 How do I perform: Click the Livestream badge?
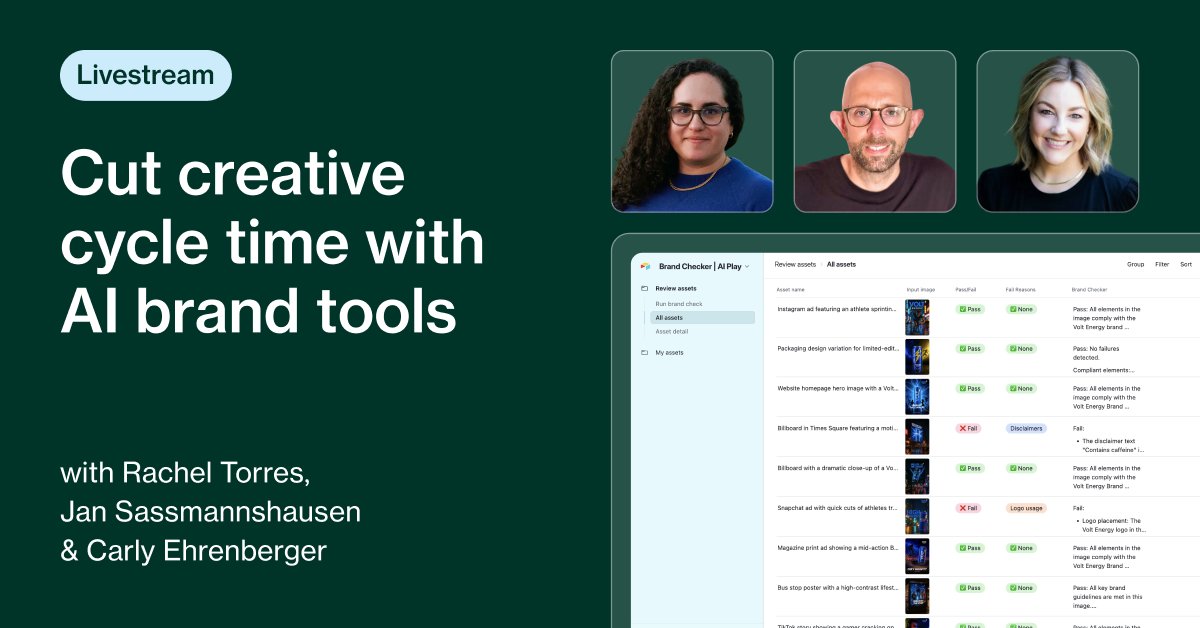145,75
